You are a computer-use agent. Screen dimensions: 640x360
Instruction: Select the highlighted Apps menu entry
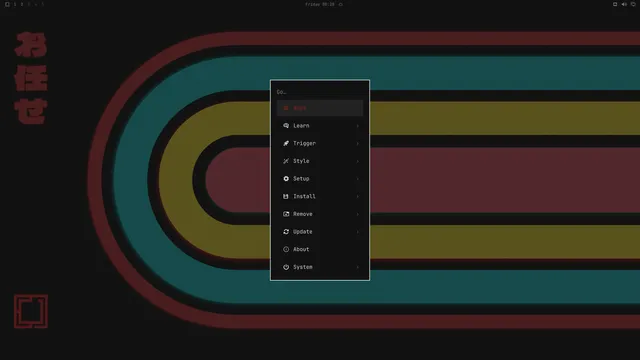click(x=320, y=108)
